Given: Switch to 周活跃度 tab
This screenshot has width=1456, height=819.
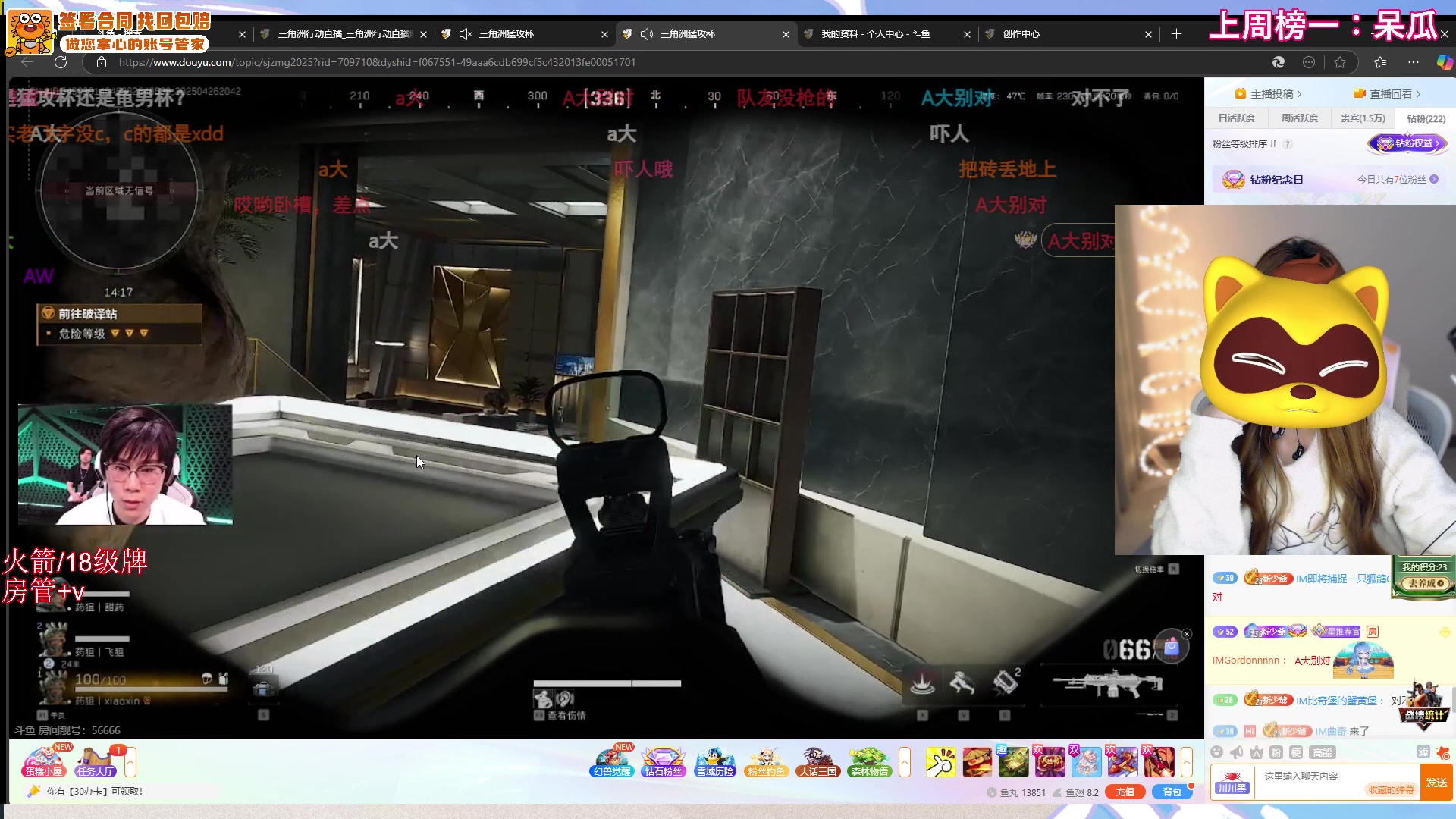Looking at the screenshot, I should (x=1300, y=118).
